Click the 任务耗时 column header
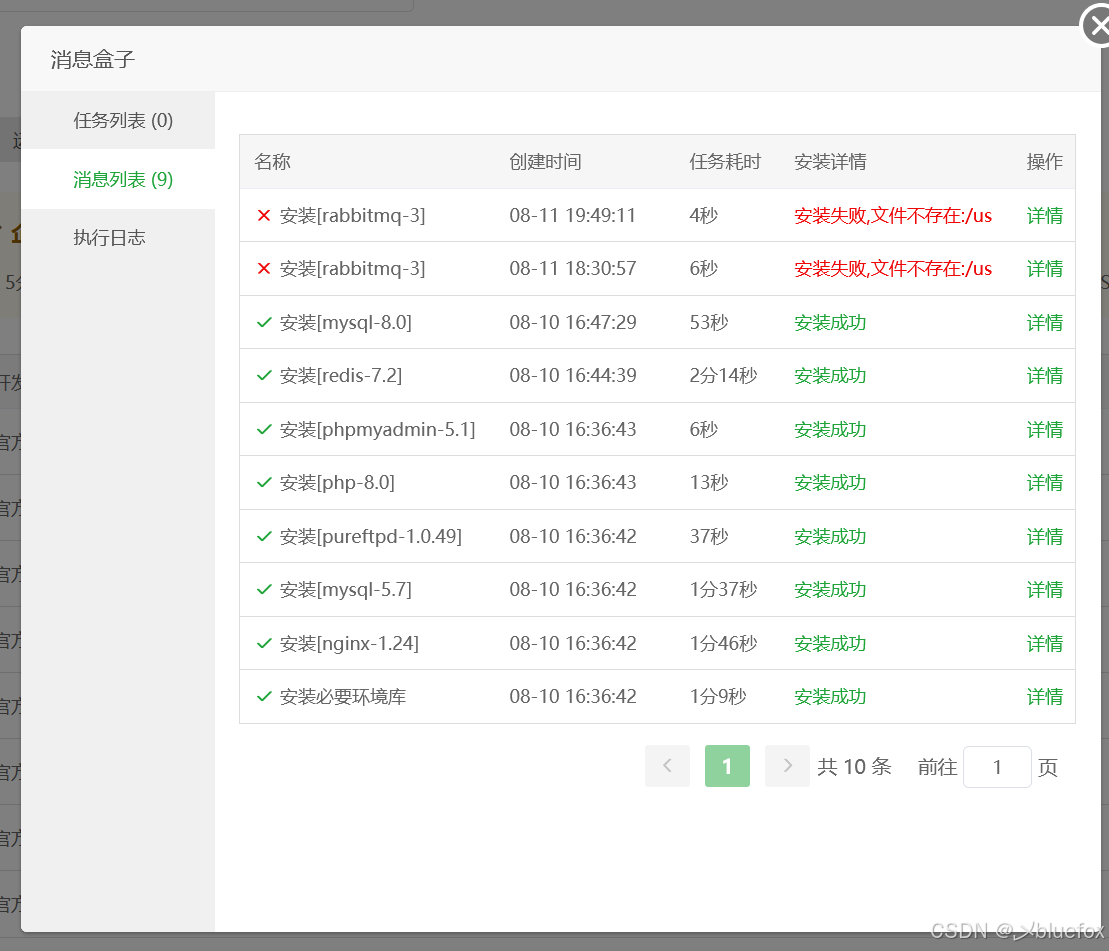The width and height of the screenshot is (1109, 951). pos(725,162)
